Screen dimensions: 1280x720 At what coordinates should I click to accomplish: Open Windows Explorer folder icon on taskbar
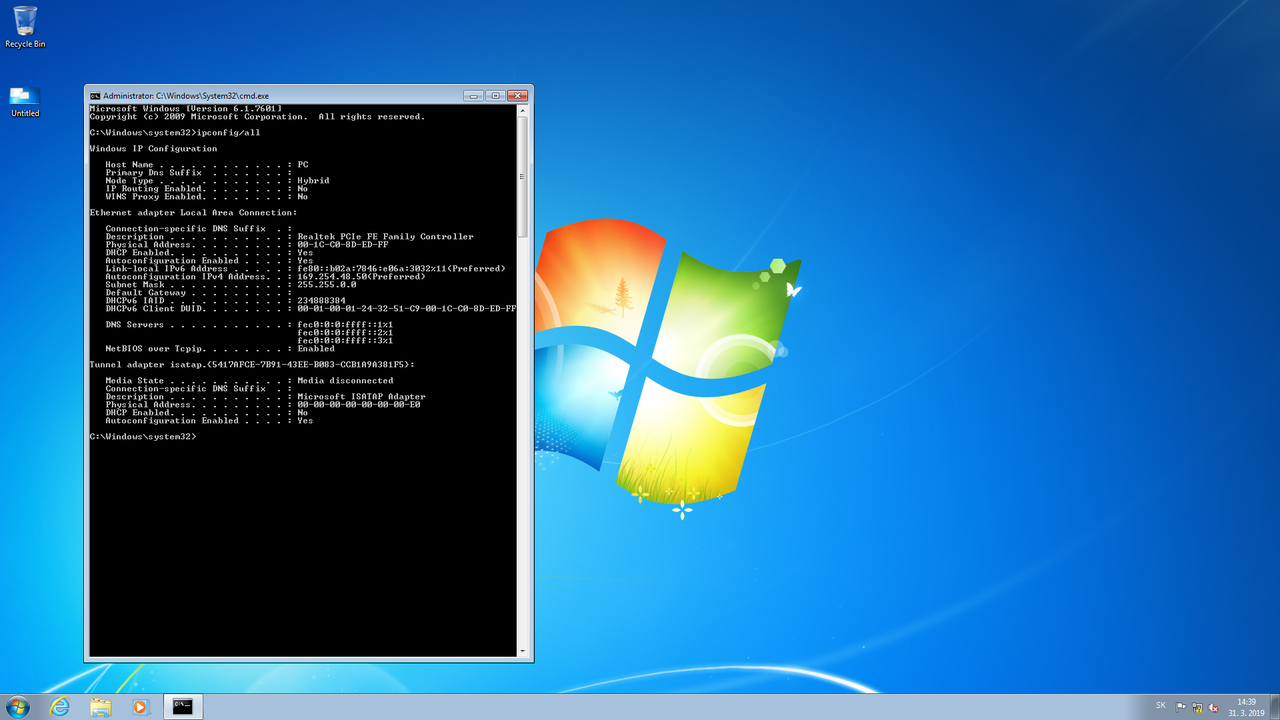[x=101, y=706]
